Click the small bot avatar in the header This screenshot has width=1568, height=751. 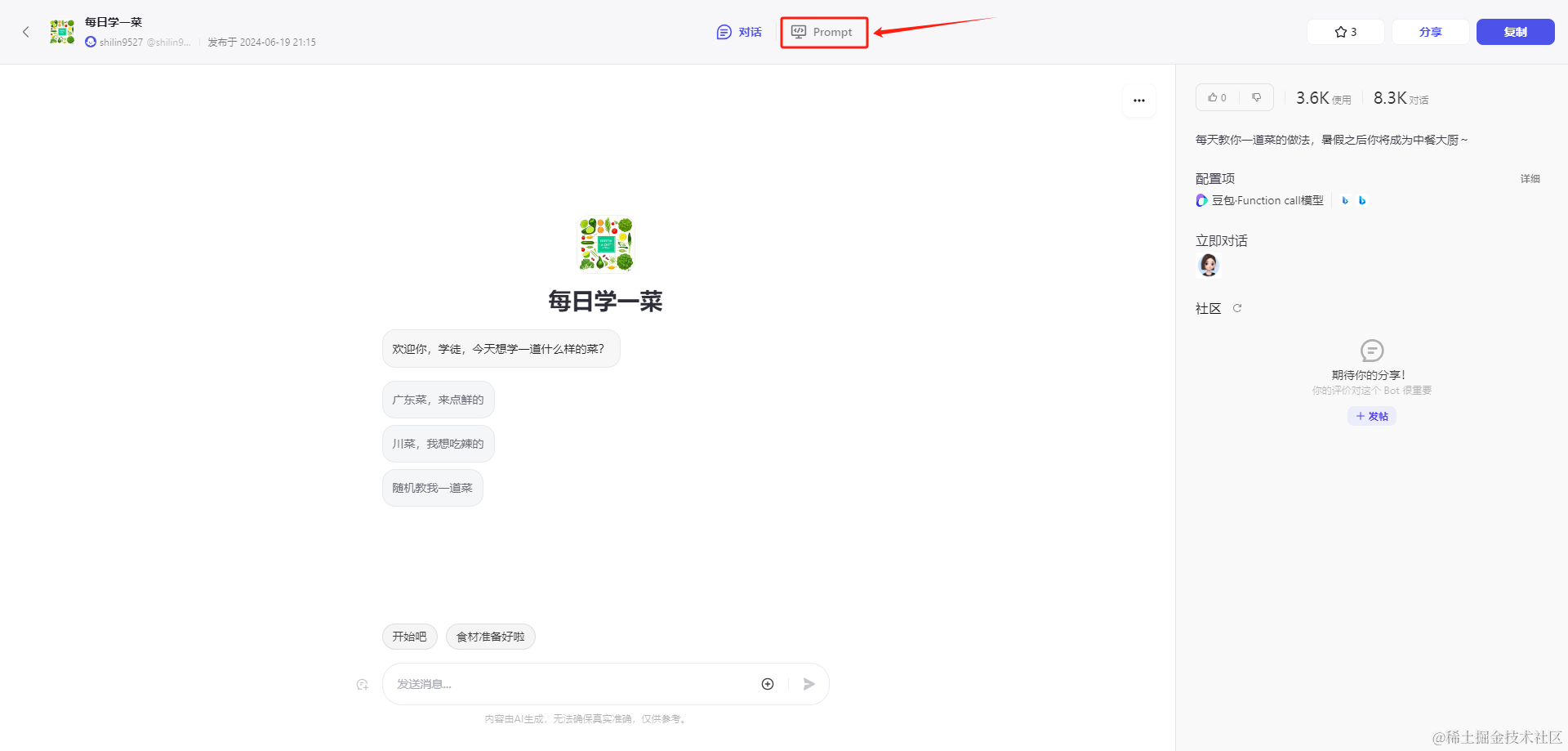62,32
